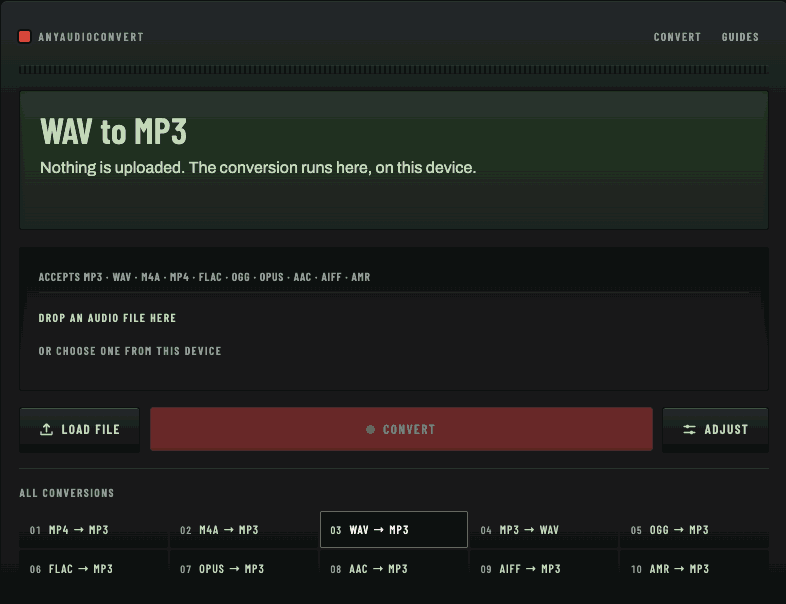Select the 10 AMR → MP3 conversion

click(x=694, y=569)
